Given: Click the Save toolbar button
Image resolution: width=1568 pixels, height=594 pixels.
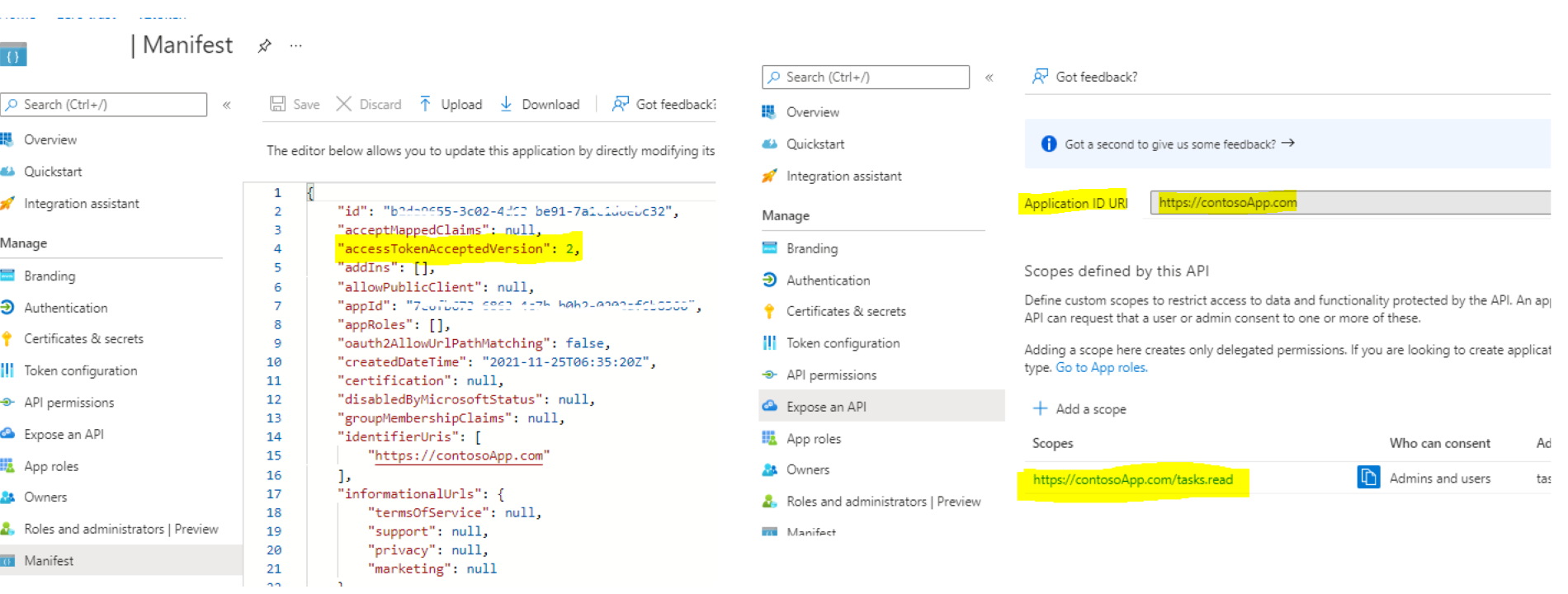Looking at the screenshot, I should pyautogui.click(x=295, y=104).
